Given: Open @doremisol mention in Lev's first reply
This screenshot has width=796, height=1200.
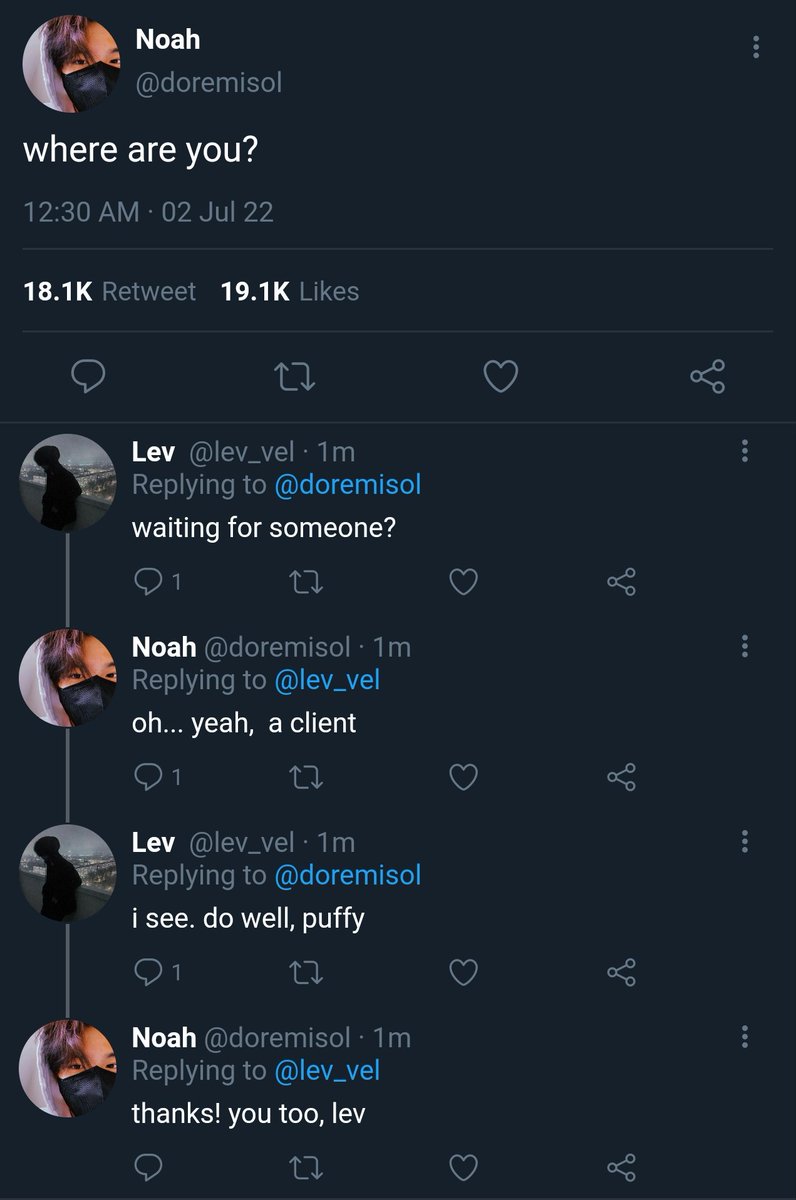Looking at the screenshot, I should point(347,484).
